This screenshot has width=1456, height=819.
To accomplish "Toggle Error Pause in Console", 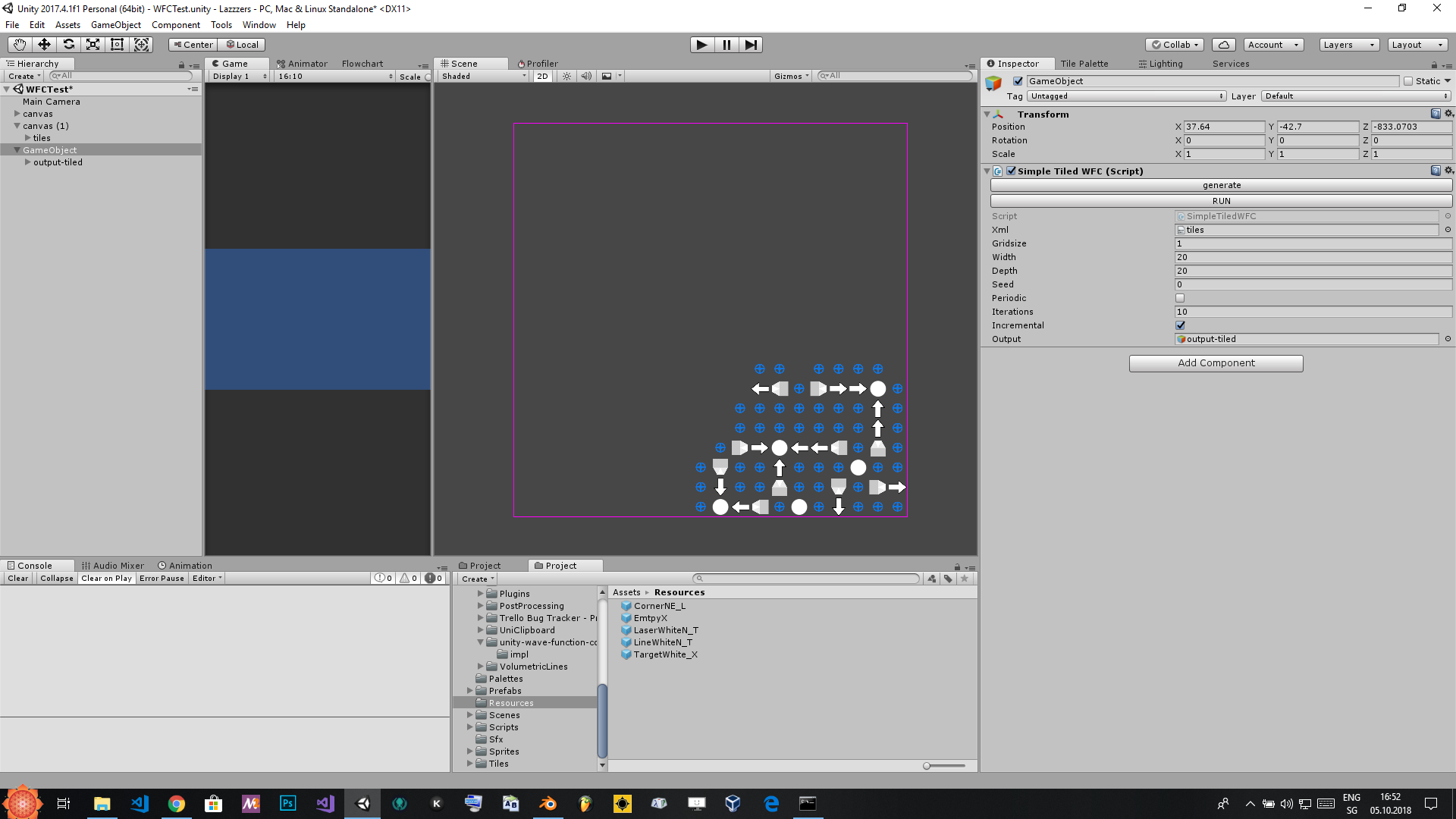I will 162,579.
